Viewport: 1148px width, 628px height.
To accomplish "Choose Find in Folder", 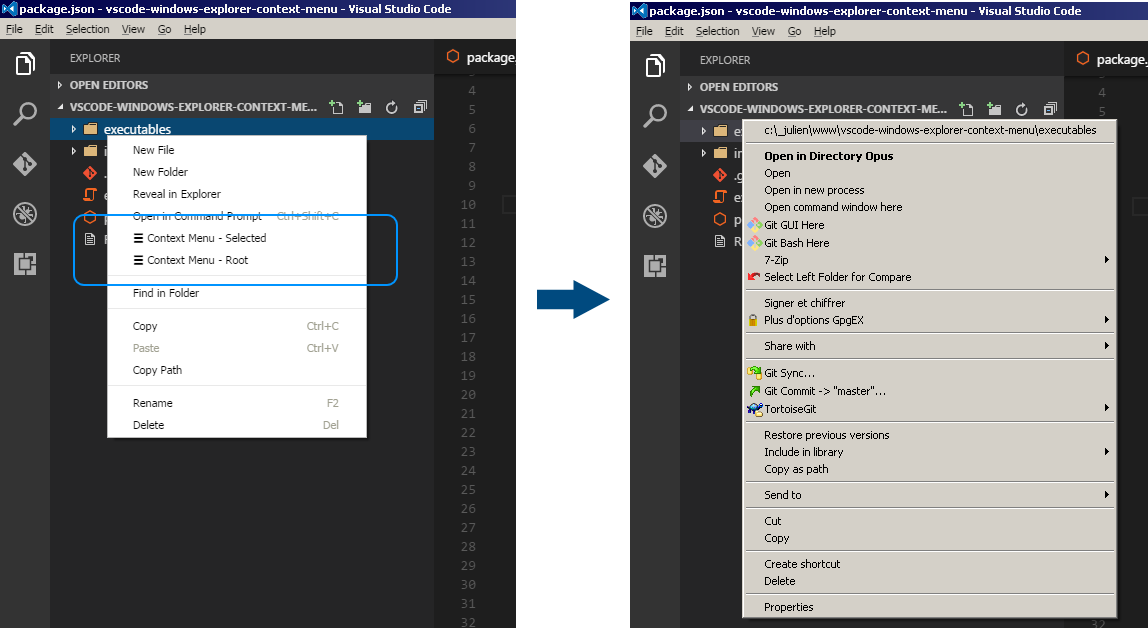I will coord(236,293).
